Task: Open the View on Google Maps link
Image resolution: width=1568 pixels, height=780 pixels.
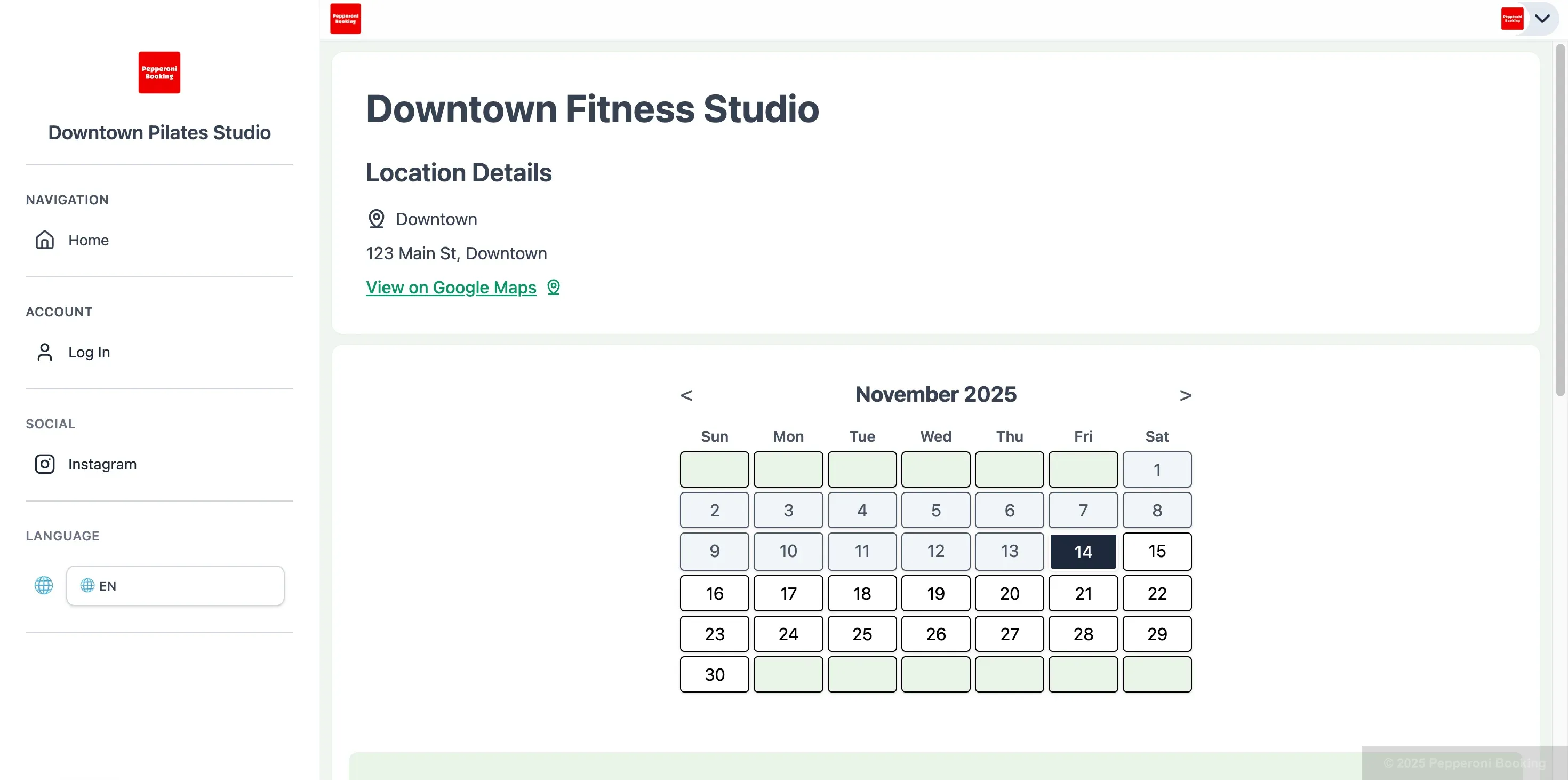Action: pyautogui.click(x=451, y=287)
